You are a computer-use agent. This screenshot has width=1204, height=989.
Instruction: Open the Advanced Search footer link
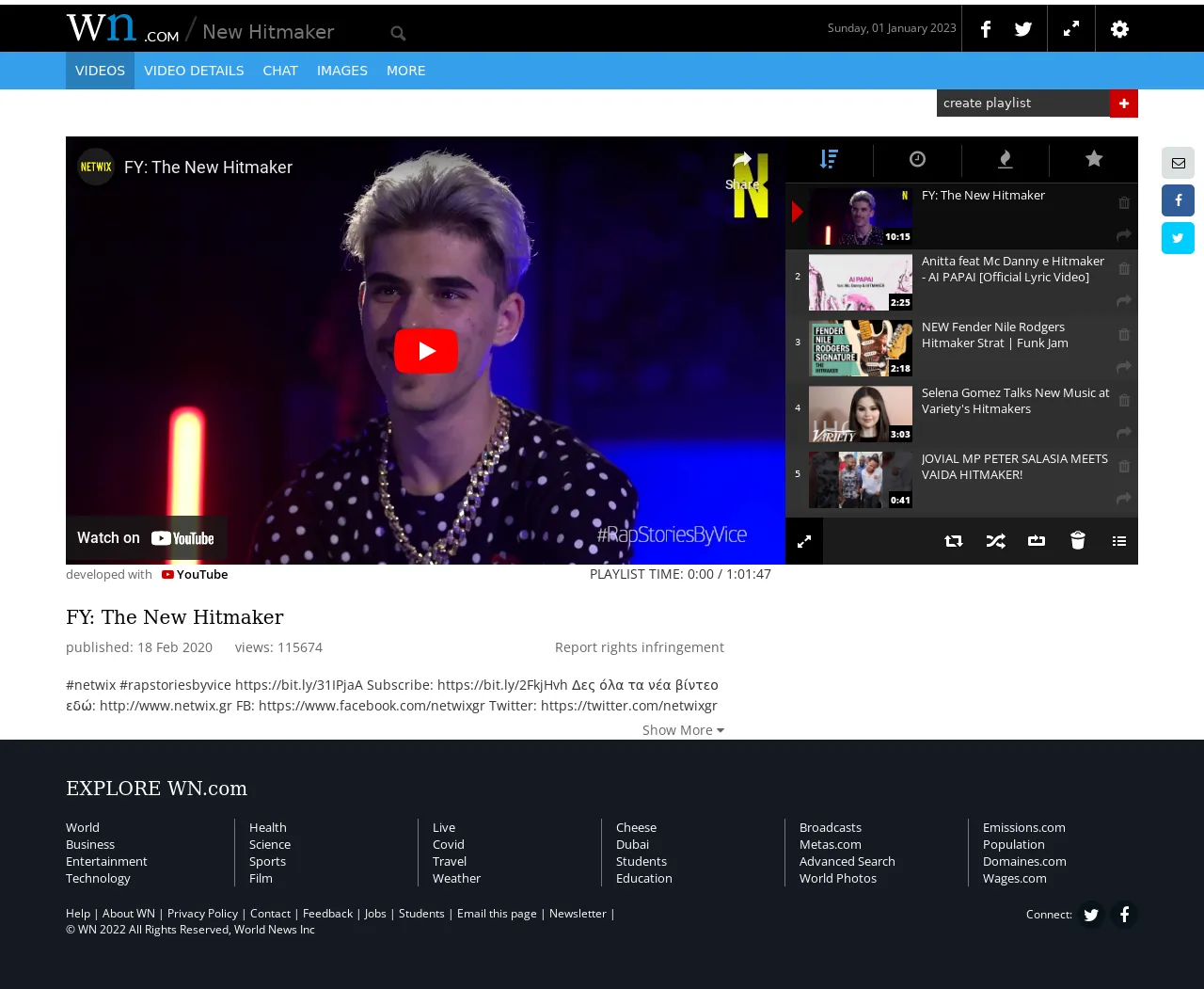pos(848,862)
